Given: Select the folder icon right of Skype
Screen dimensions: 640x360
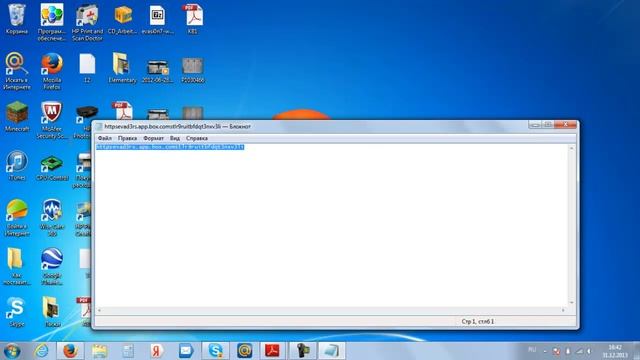Looking at the screenshot, I should [52, 312].
